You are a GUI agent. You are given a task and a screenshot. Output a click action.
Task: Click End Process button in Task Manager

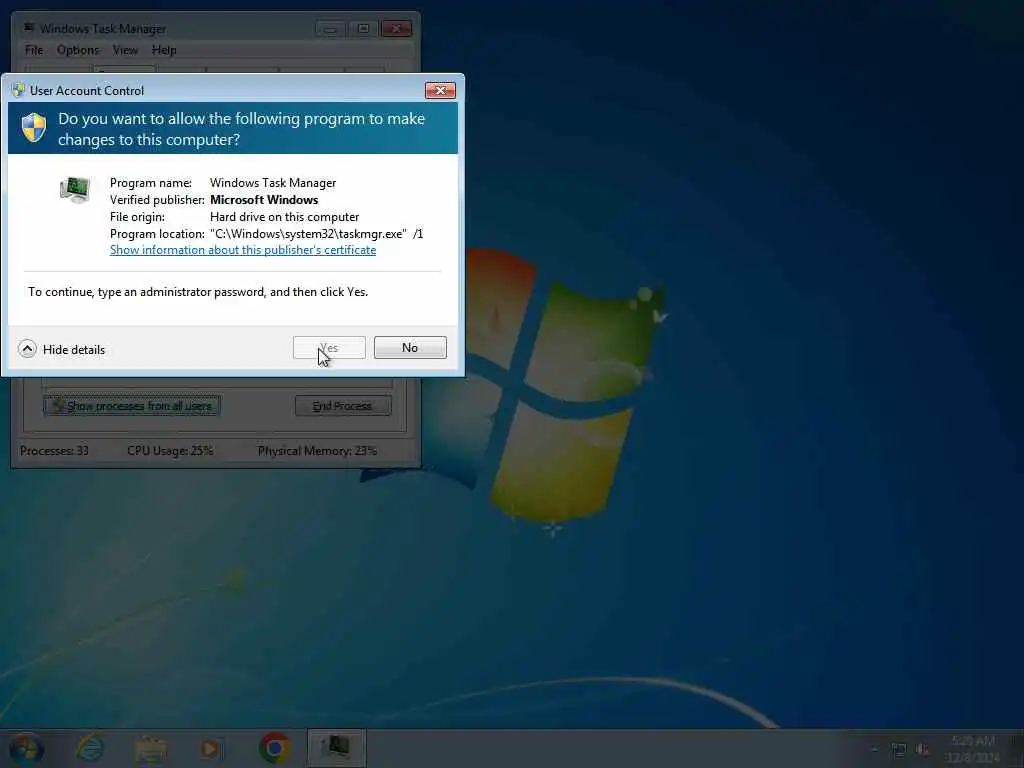(343, 406)
